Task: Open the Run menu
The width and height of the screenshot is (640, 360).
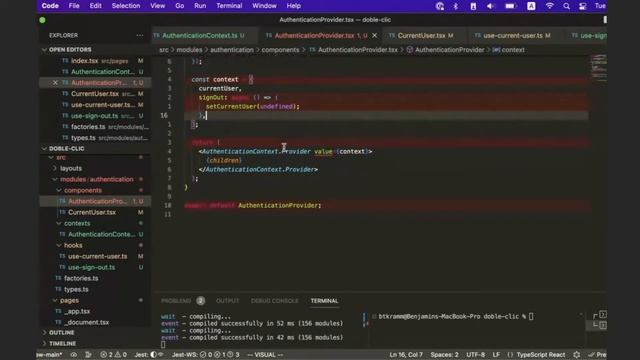Action: [x=200, y=6]
